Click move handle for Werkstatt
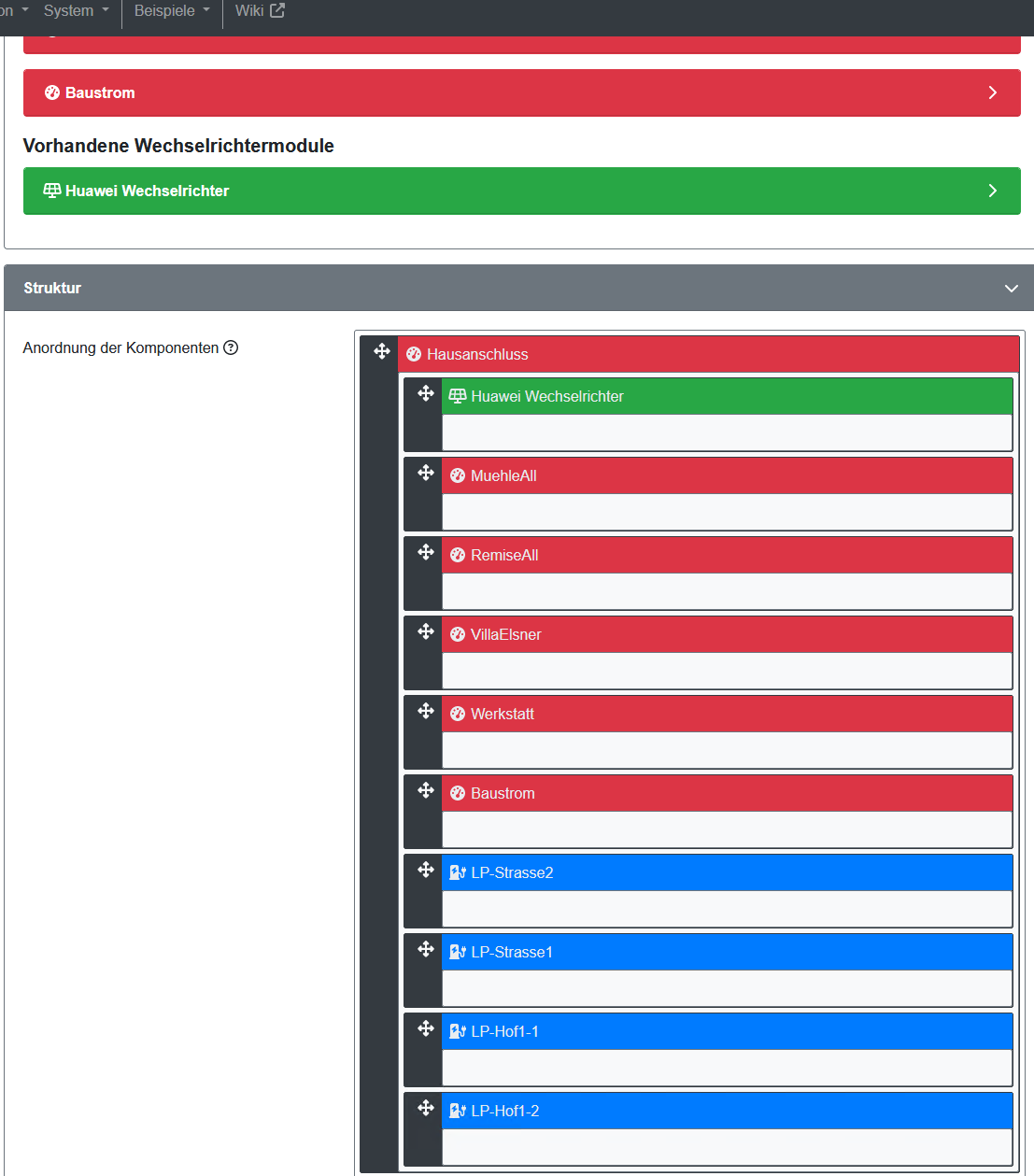The height and width of the screenshot is (1176, 1034). [426, 711]
